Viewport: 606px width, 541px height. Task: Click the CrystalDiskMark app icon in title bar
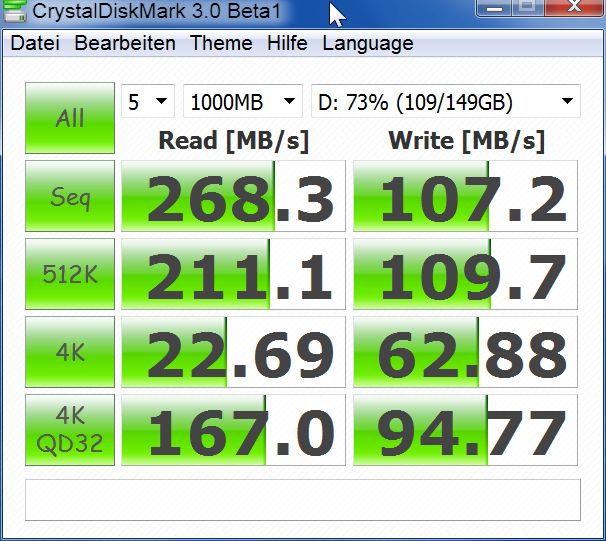point(15,10)
